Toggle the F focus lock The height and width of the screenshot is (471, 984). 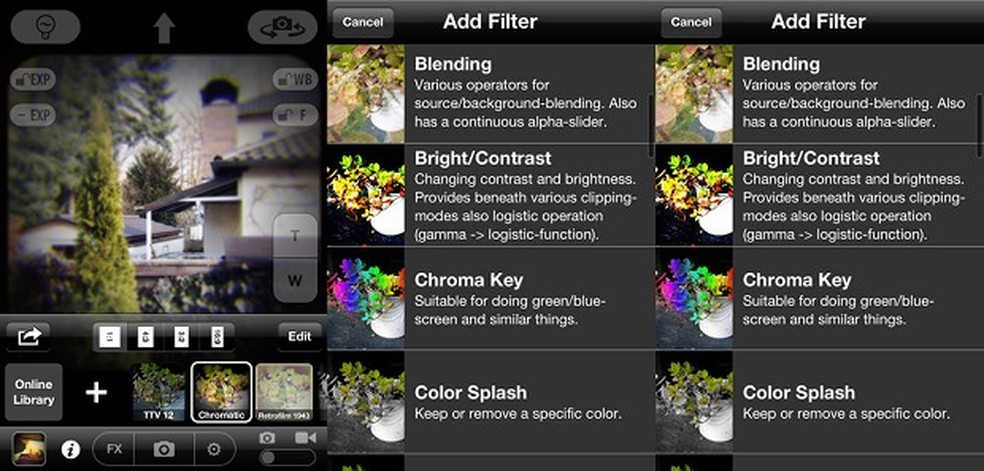[x=295, y=115]
